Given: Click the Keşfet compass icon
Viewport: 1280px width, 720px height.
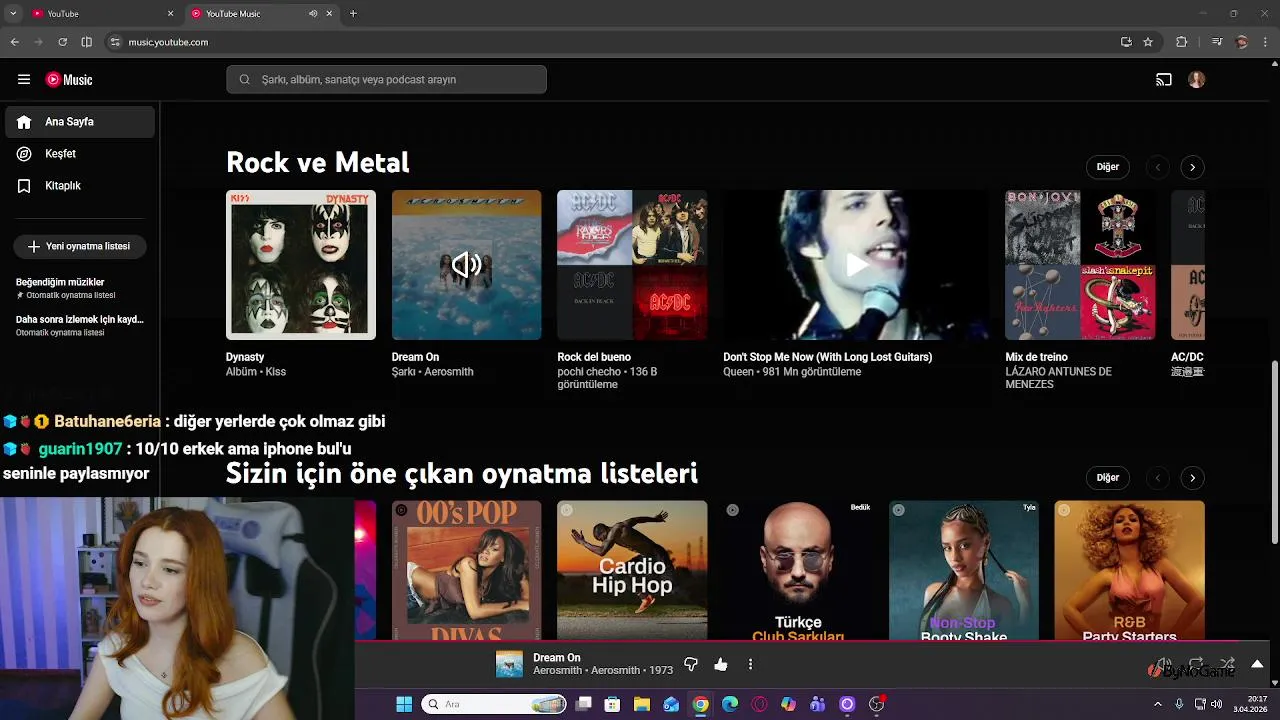Looking at the screenshot, I should (x=24, y=154).
